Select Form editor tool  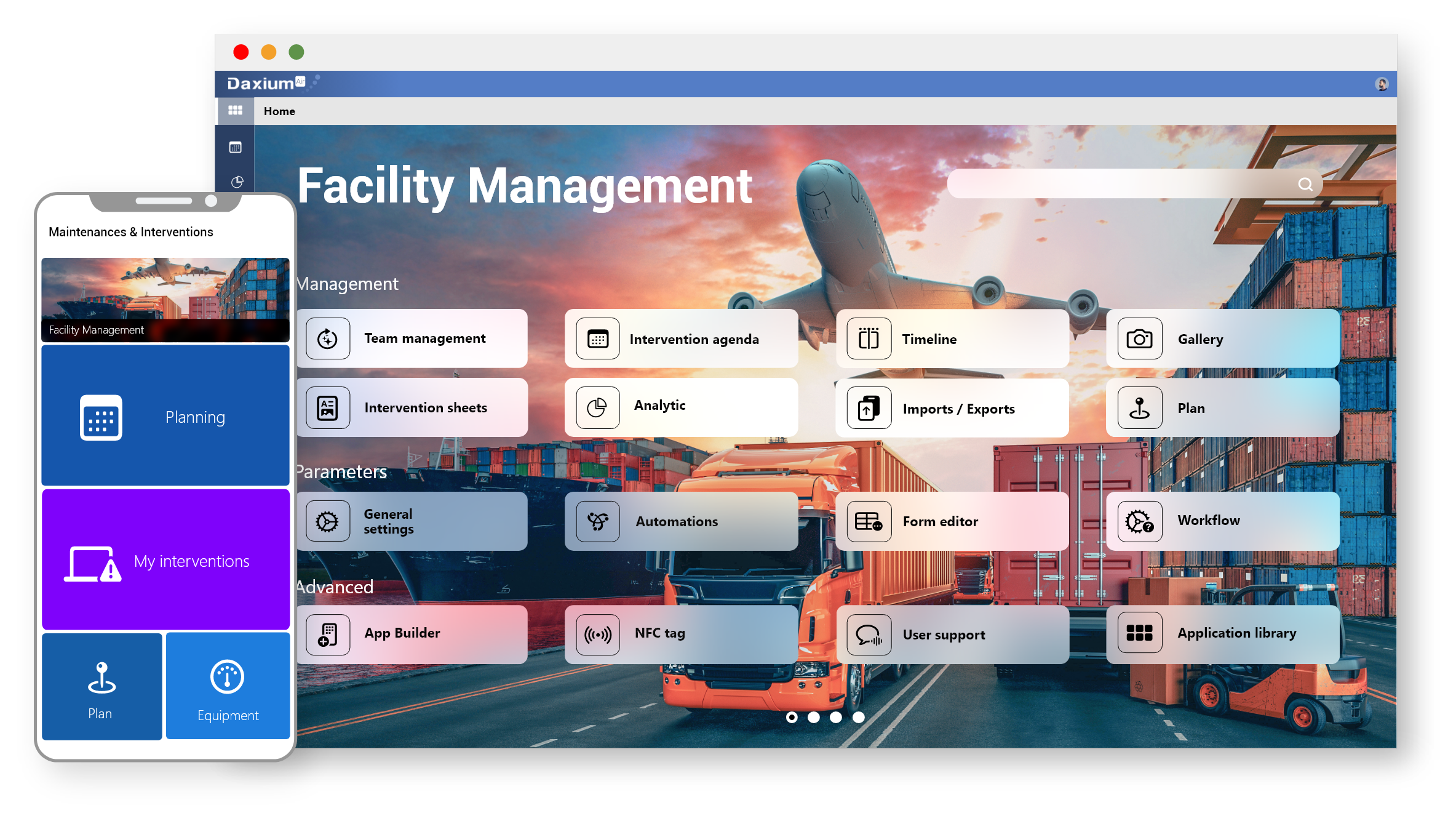(x=951, y=521)
